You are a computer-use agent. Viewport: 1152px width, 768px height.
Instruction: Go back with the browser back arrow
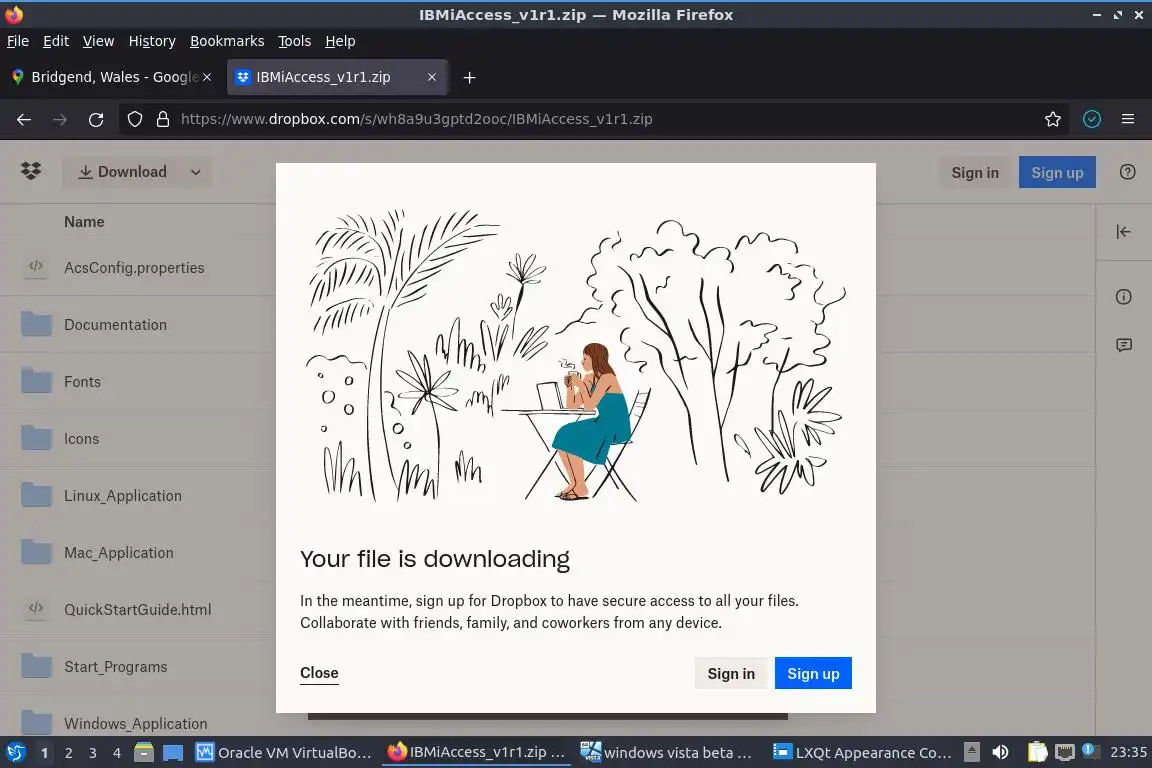[x=24, y=119]
